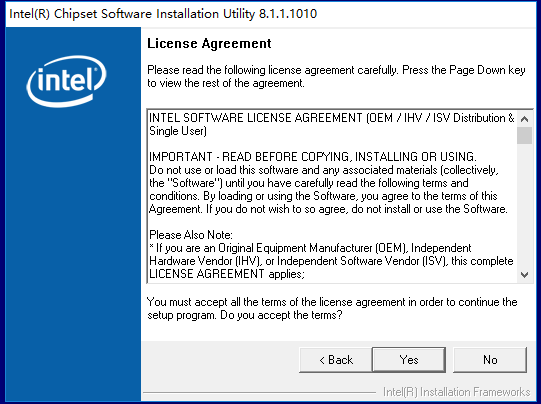Click the INTEL SOFTWARE LICENSE AGREEMENT first line

pos(332,118)
